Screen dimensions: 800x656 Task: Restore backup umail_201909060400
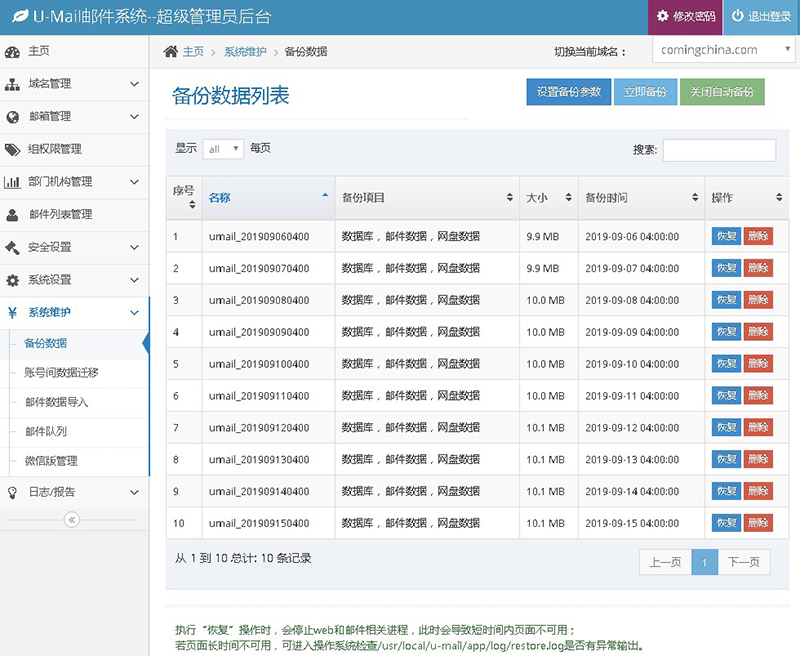tap(726, 236)
